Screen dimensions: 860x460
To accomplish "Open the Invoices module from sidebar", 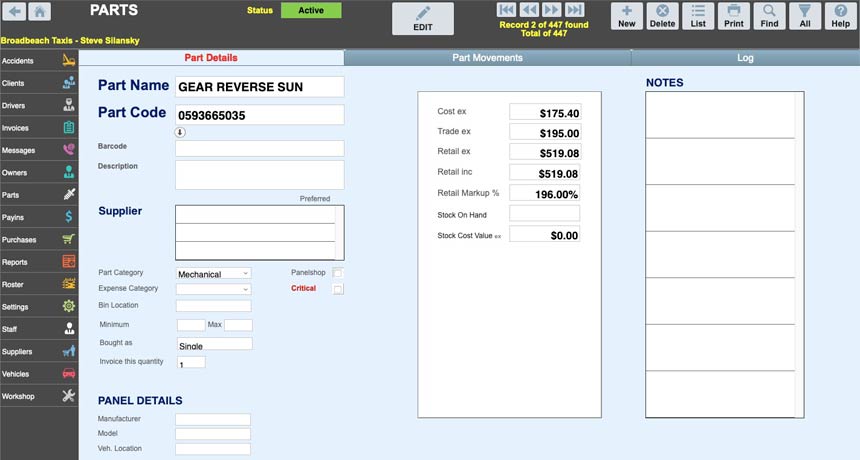I will 68,128.
